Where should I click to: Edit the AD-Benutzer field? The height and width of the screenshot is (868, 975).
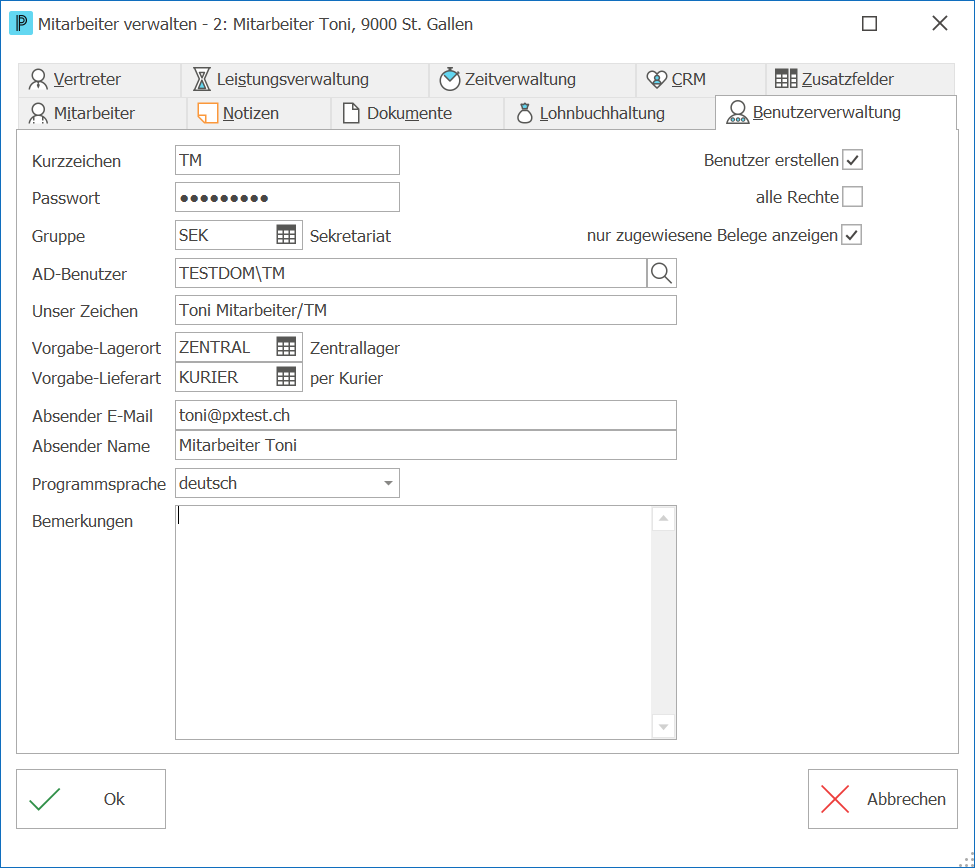(x=411, y=273)
